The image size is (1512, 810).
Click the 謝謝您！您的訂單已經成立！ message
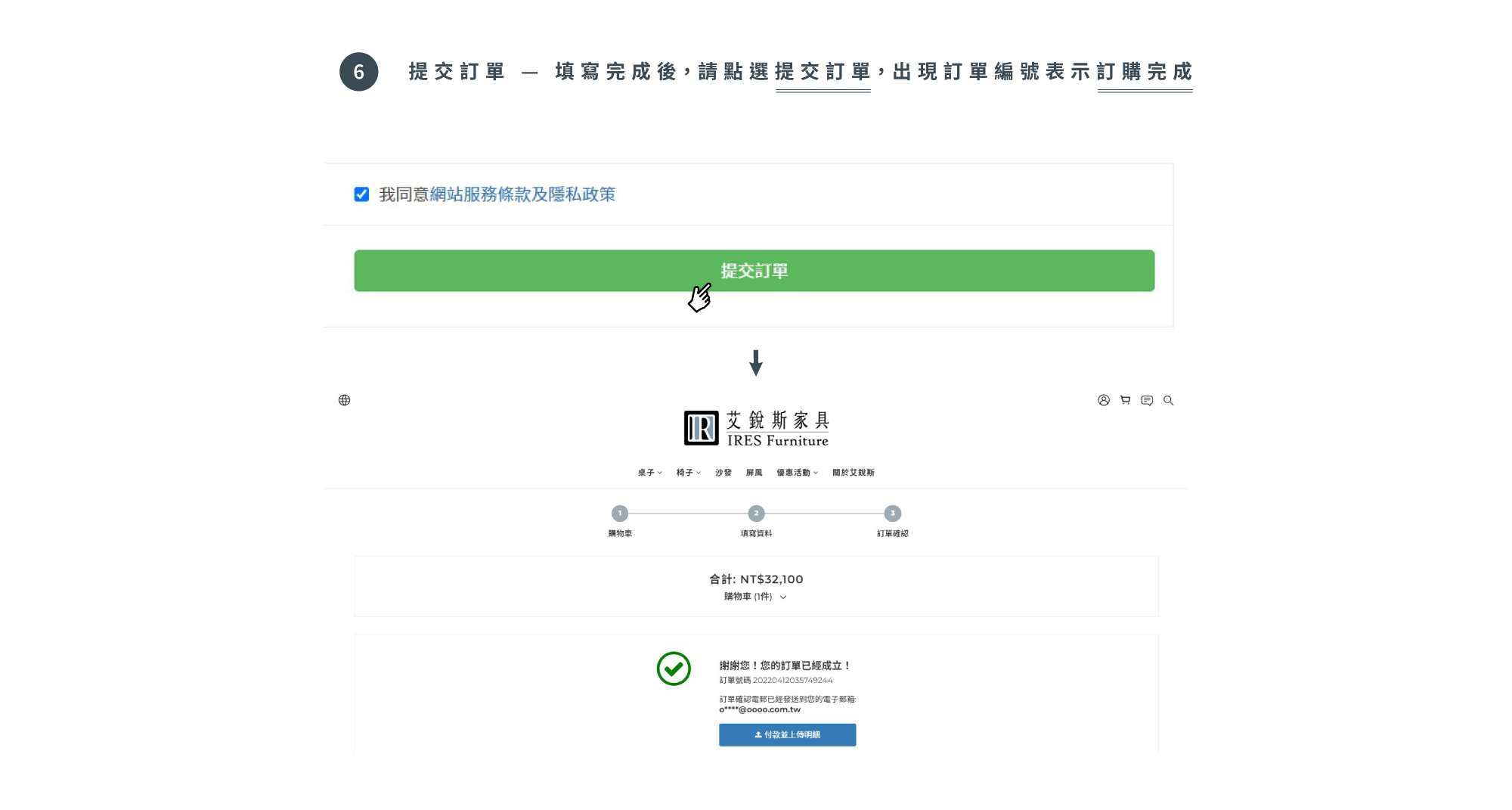785,666
